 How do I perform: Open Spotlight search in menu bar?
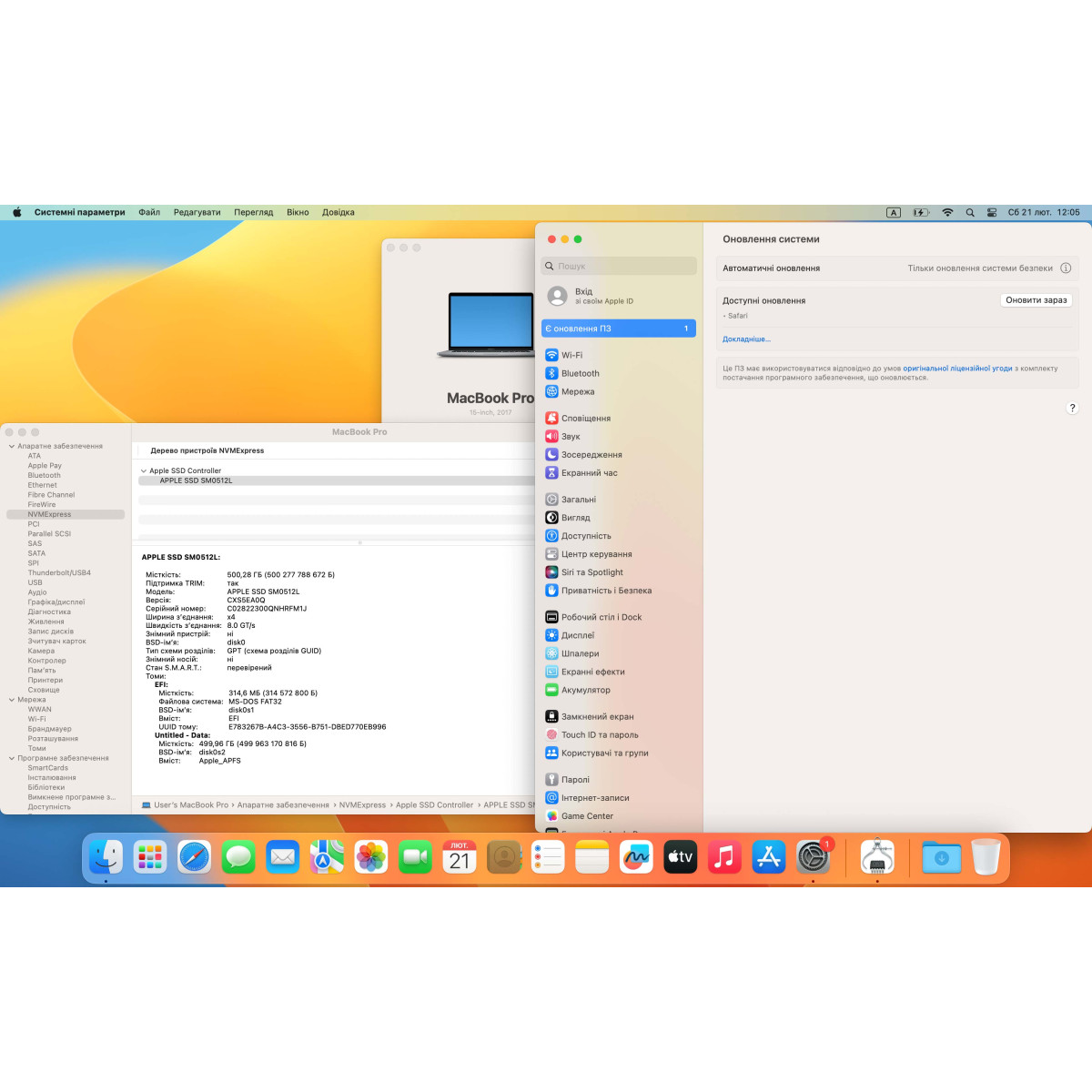[970, 212]
